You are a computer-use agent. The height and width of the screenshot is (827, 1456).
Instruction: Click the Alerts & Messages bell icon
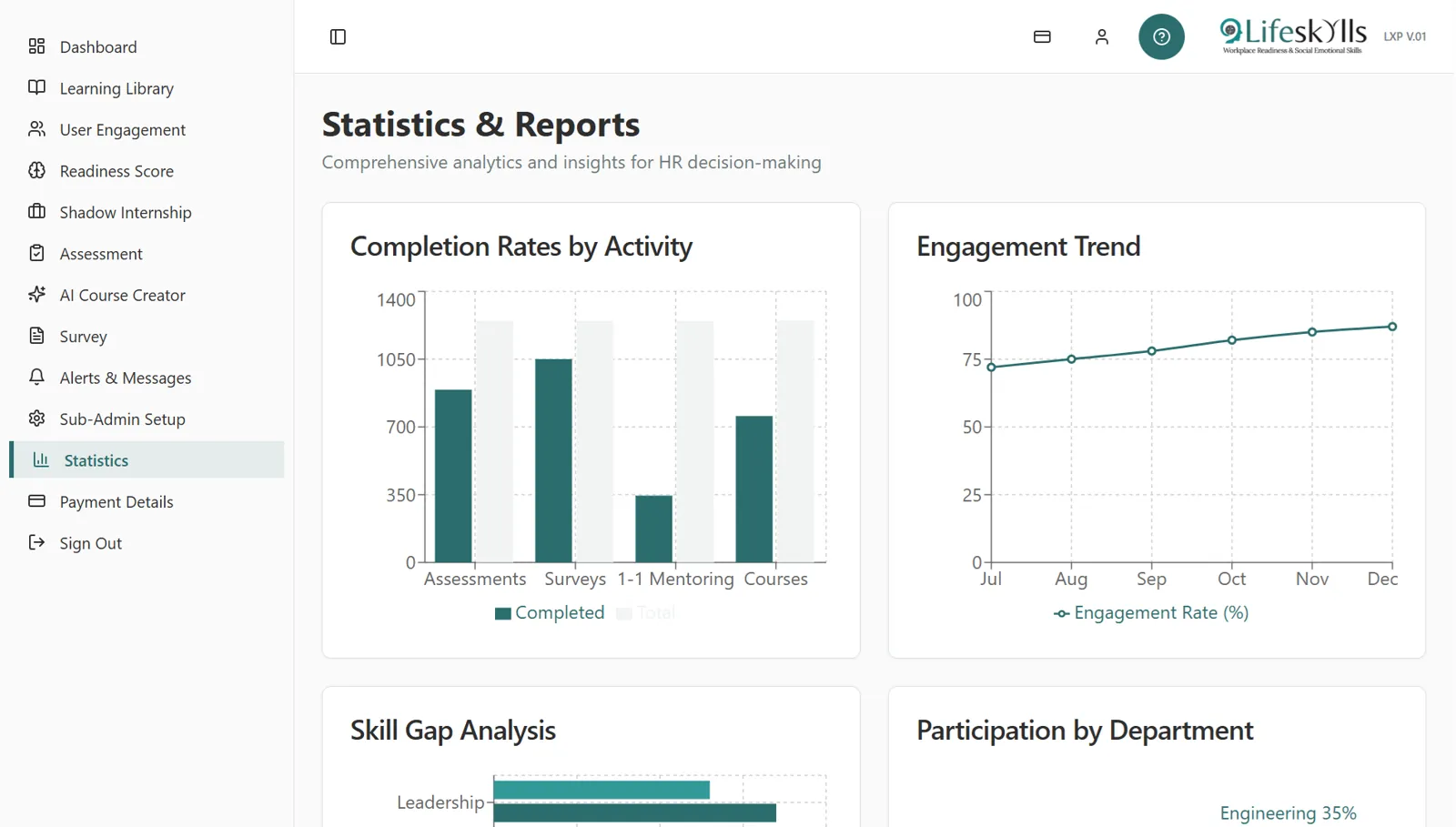pos(36,378)
